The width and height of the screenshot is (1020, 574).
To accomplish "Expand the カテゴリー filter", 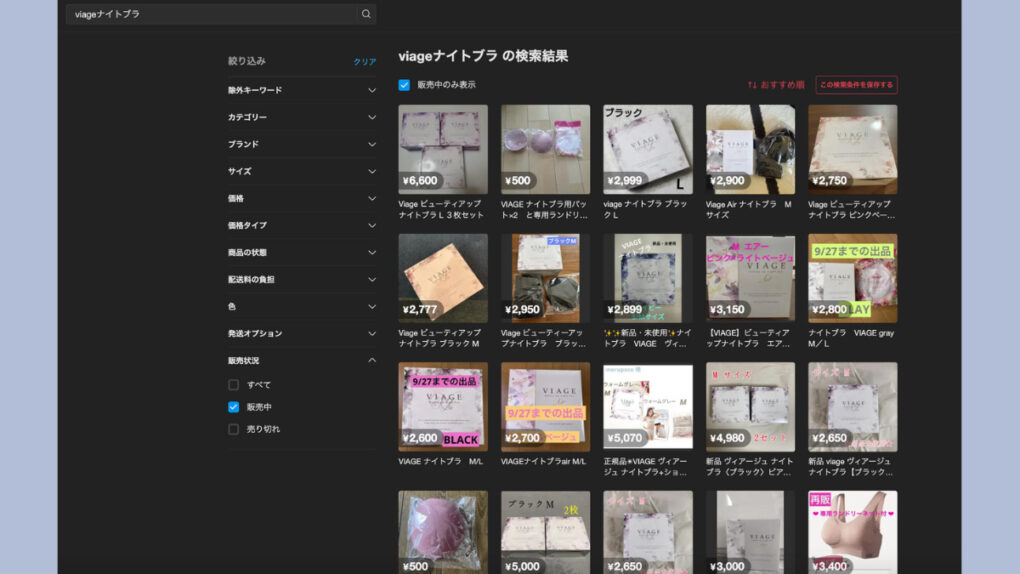I will point(302,117).
